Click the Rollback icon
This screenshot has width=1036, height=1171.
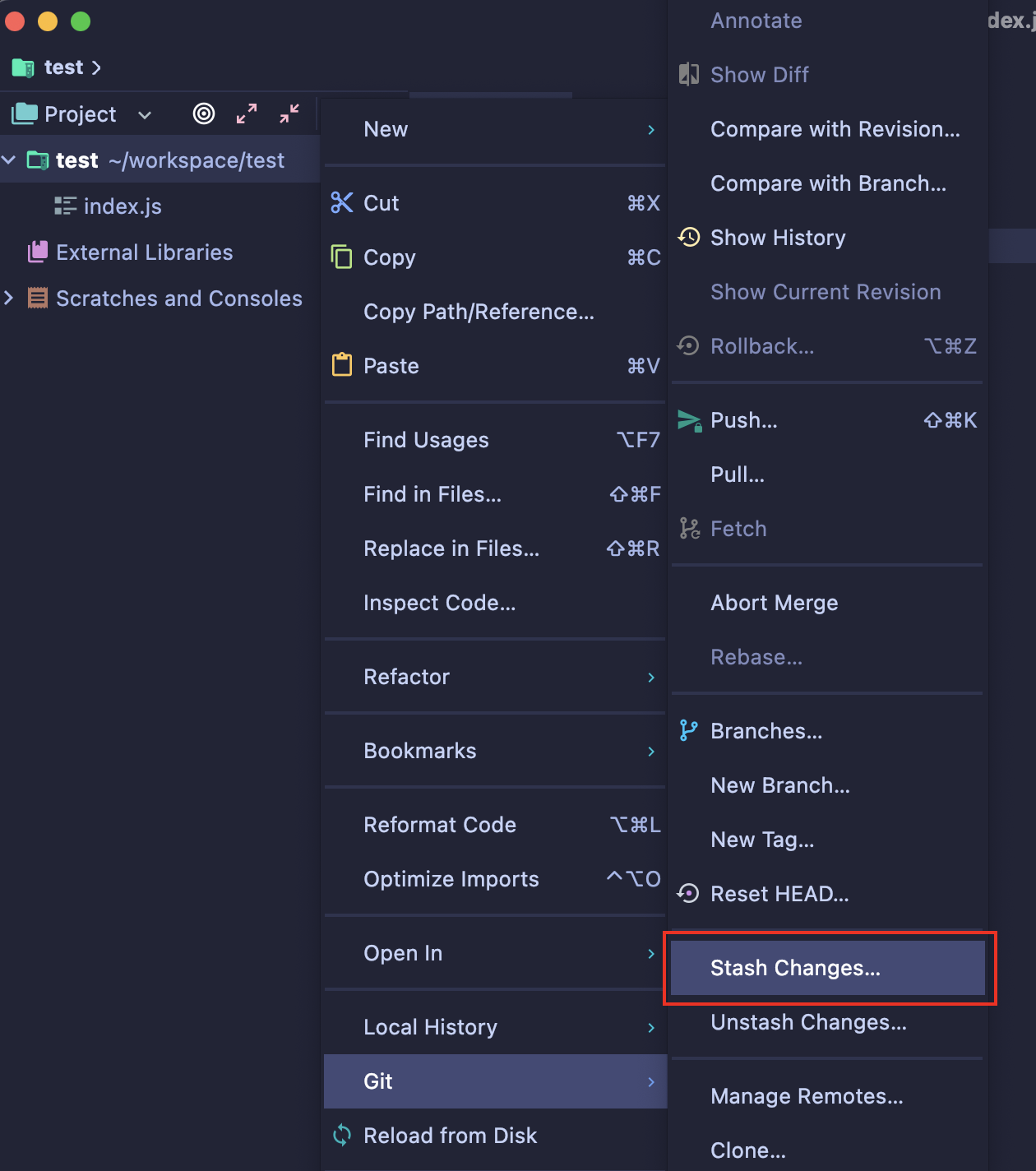click(689, 345)
